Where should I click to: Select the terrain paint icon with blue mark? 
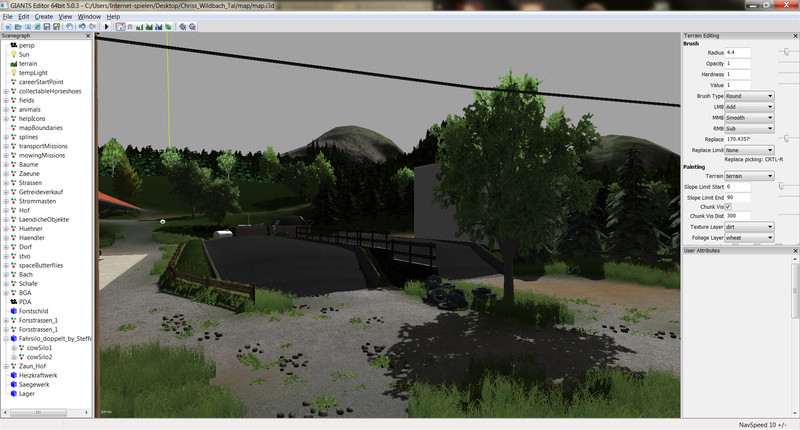[x=159, y=27]
